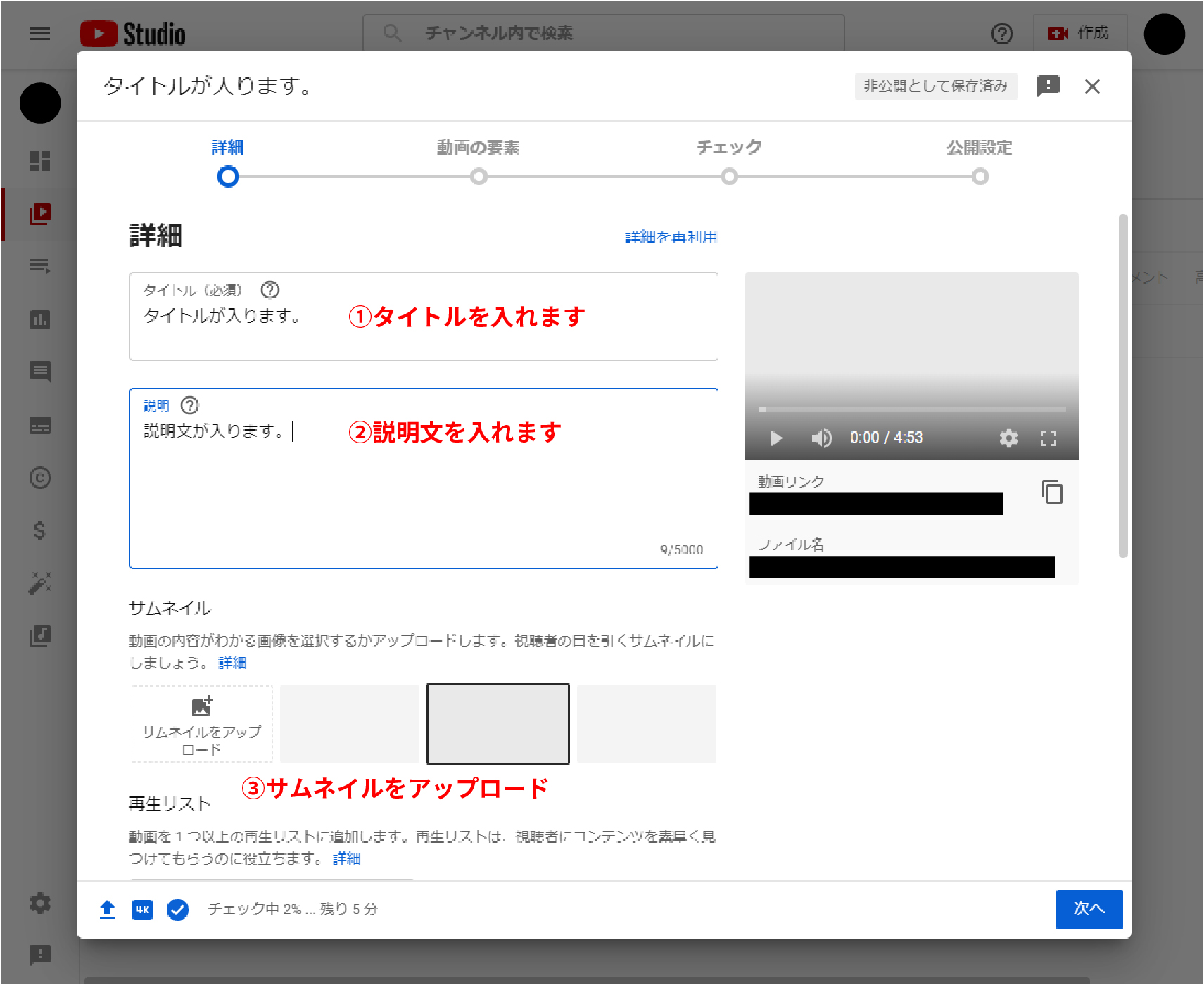The image size is (1204, 985).
Task: Click the send feedback icon in dialog header
Action: [1048, 86]
